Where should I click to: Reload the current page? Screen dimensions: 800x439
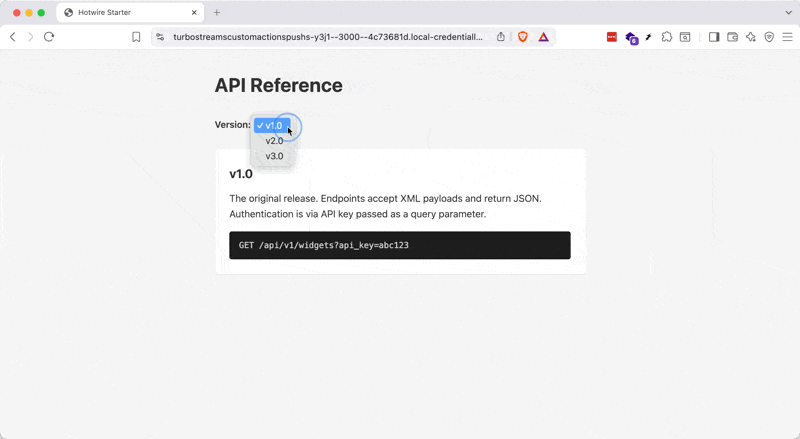49,37
